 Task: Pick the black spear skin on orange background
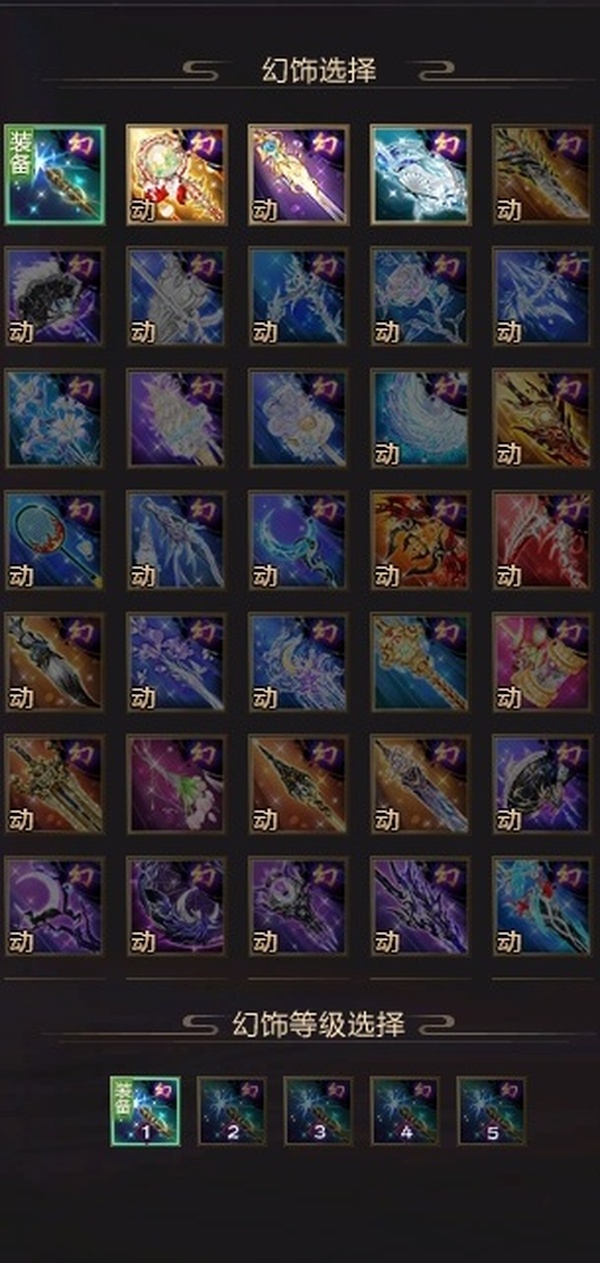tap(299, 785)
